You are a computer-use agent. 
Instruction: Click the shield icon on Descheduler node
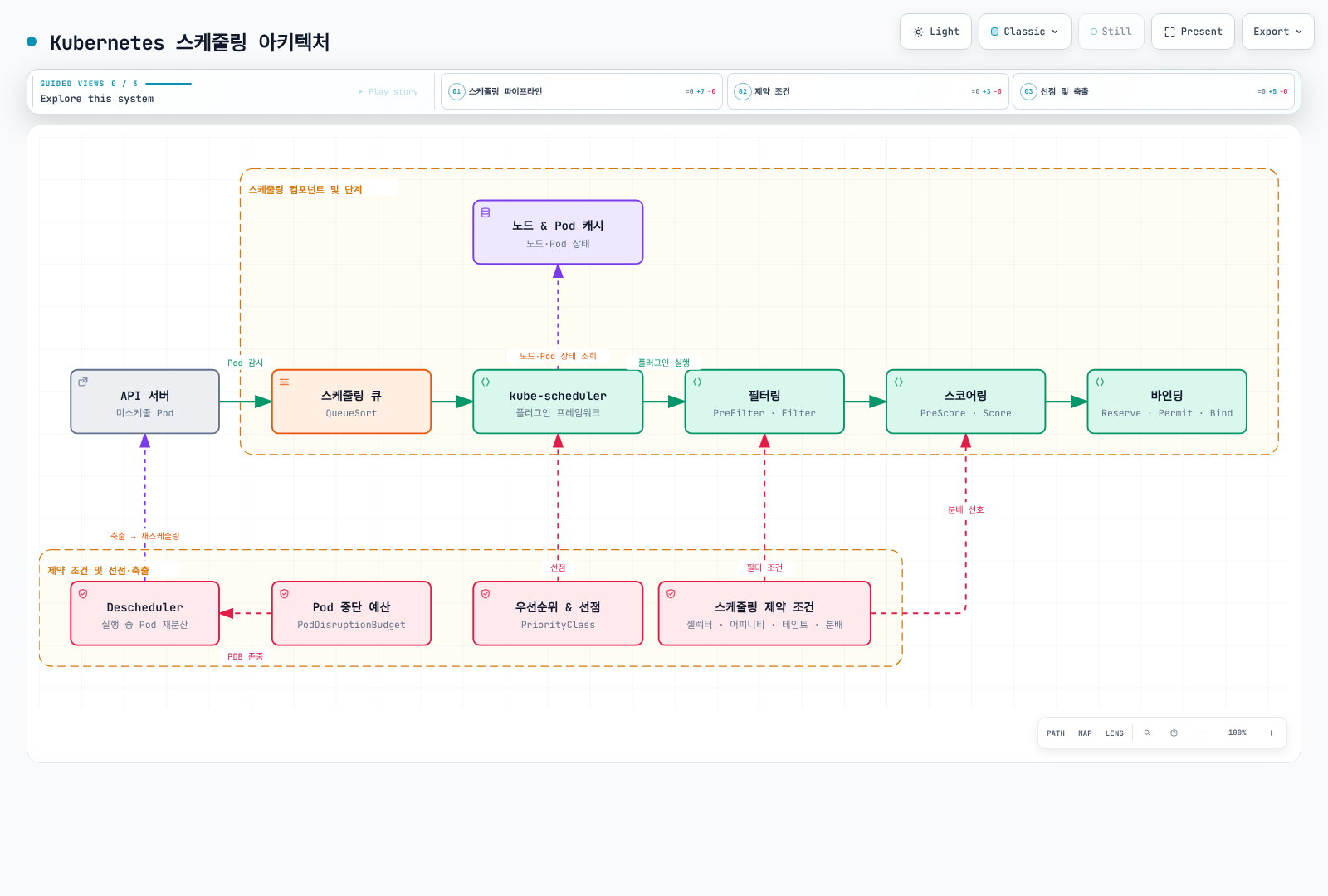tap(83, 593)
